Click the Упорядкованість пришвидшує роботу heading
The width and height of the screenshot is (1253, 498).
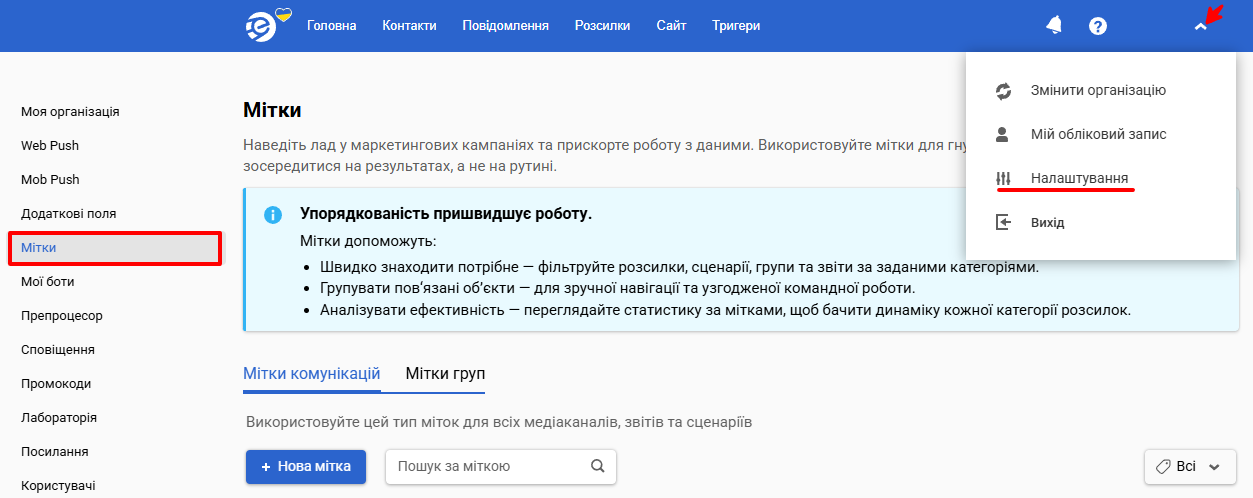(x=446, y=214)
